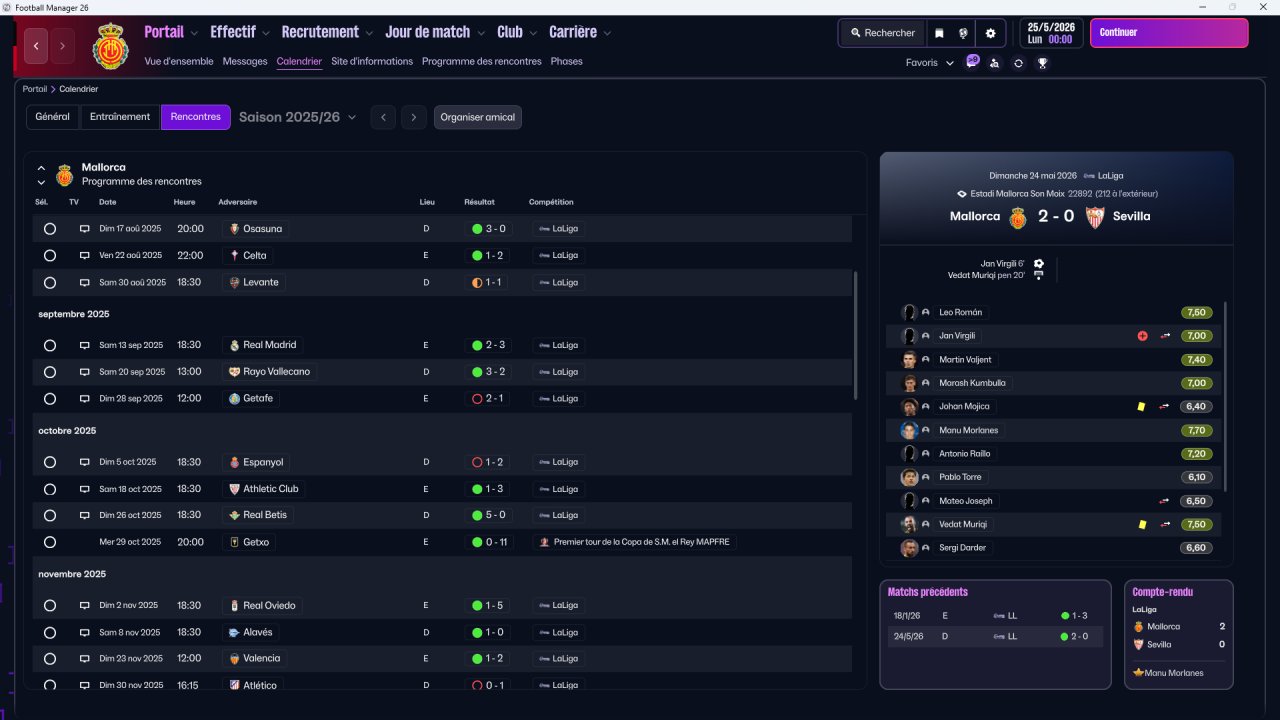
Task: Click the goal ball icon next to Jan Virgili 6'
Action: coord(1039,264)
